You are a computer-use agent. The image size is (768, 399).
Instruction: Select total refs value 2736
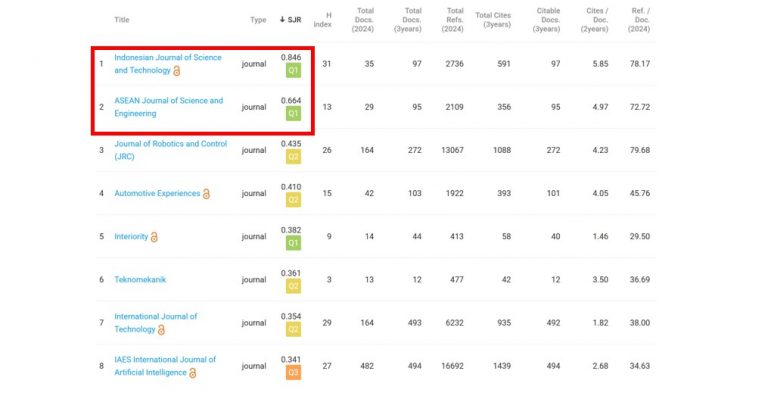click(455, 64)
